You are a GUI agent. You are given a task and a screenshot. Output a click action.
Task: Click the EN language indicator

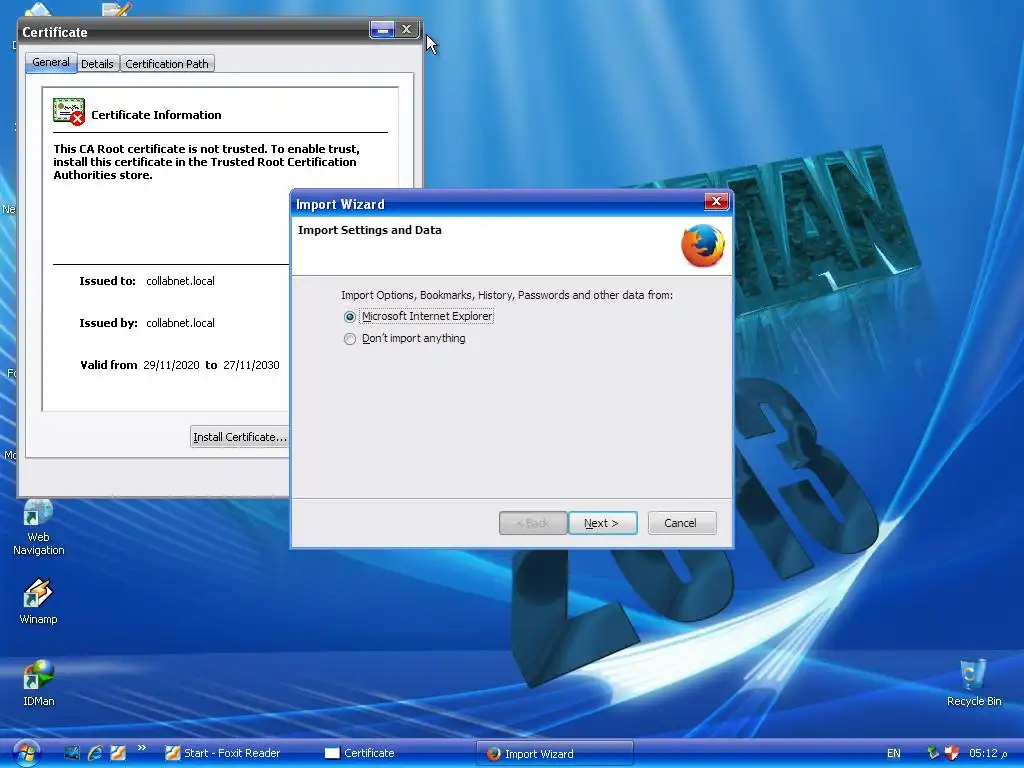893,753
